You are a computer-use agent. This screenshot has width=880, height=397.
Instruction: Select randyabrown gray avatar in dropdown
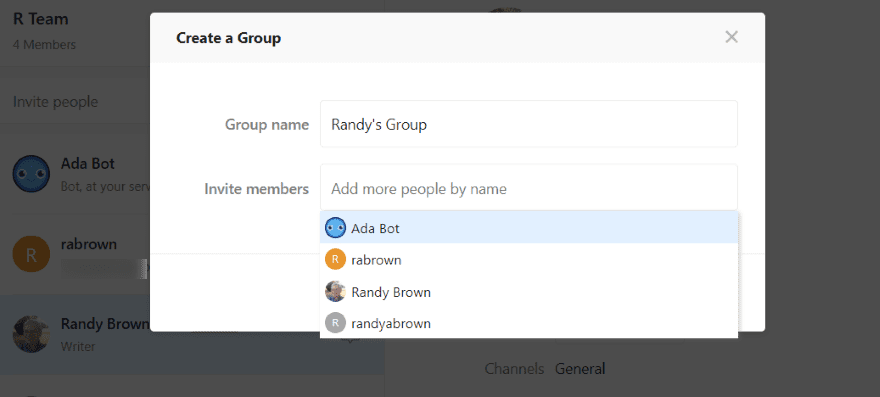(x=335, y=323)
